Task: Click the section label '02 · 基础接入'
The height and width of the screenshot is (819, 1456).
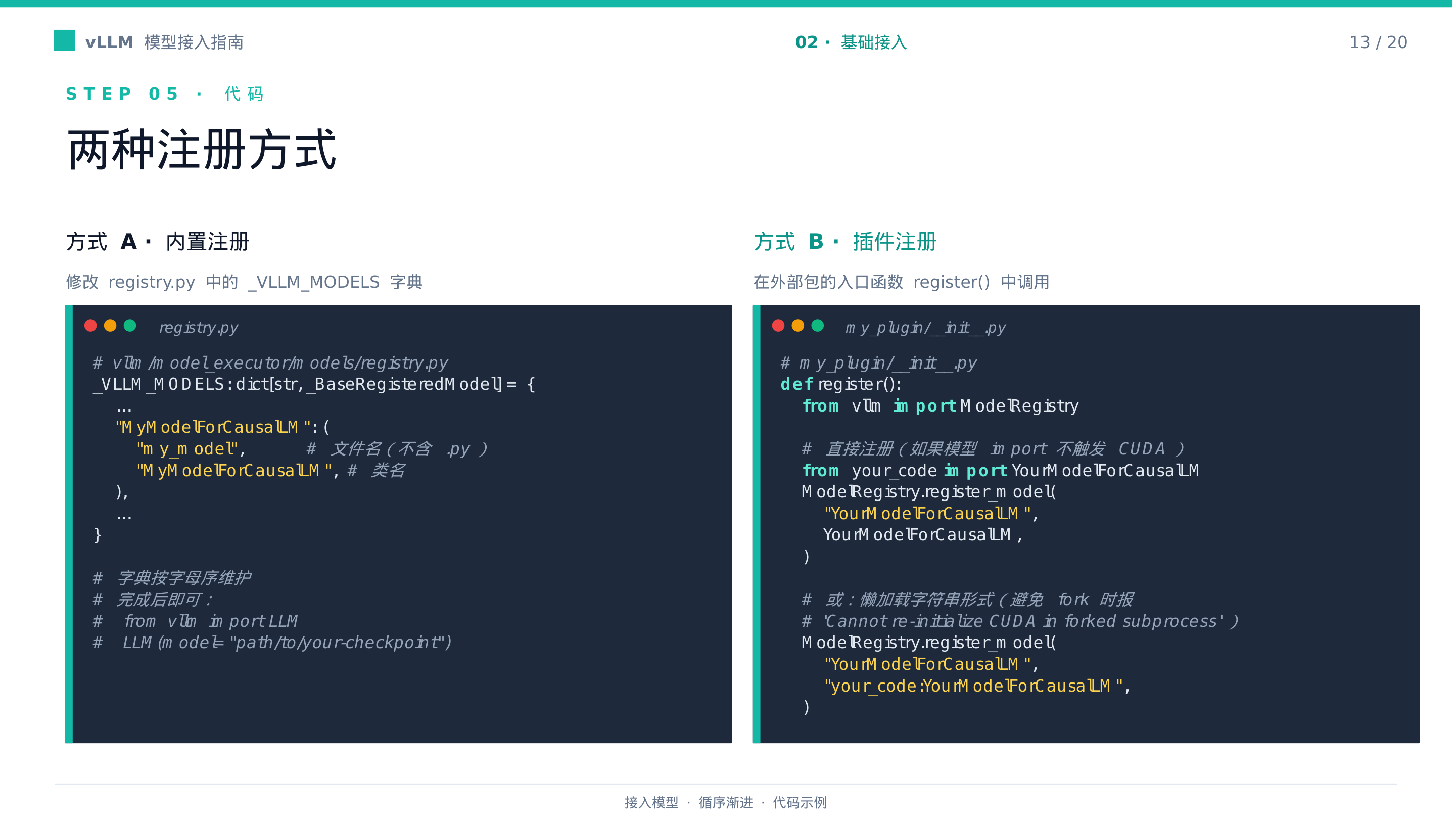Action: click(x=851, y=42)
